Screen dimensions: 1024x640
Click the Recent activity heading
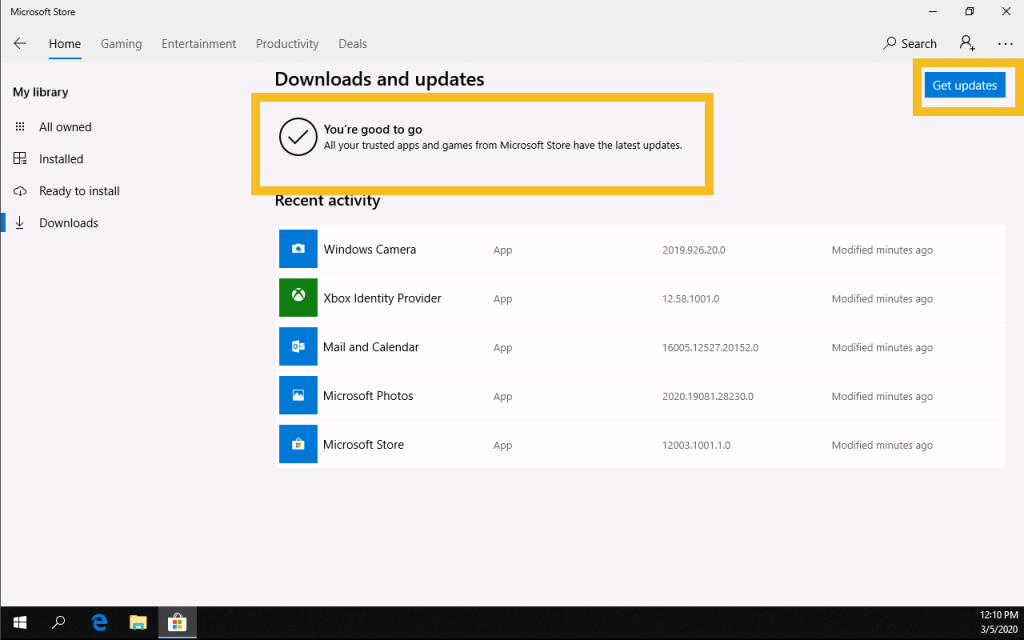pyautogui.click(x=327, y=200)
